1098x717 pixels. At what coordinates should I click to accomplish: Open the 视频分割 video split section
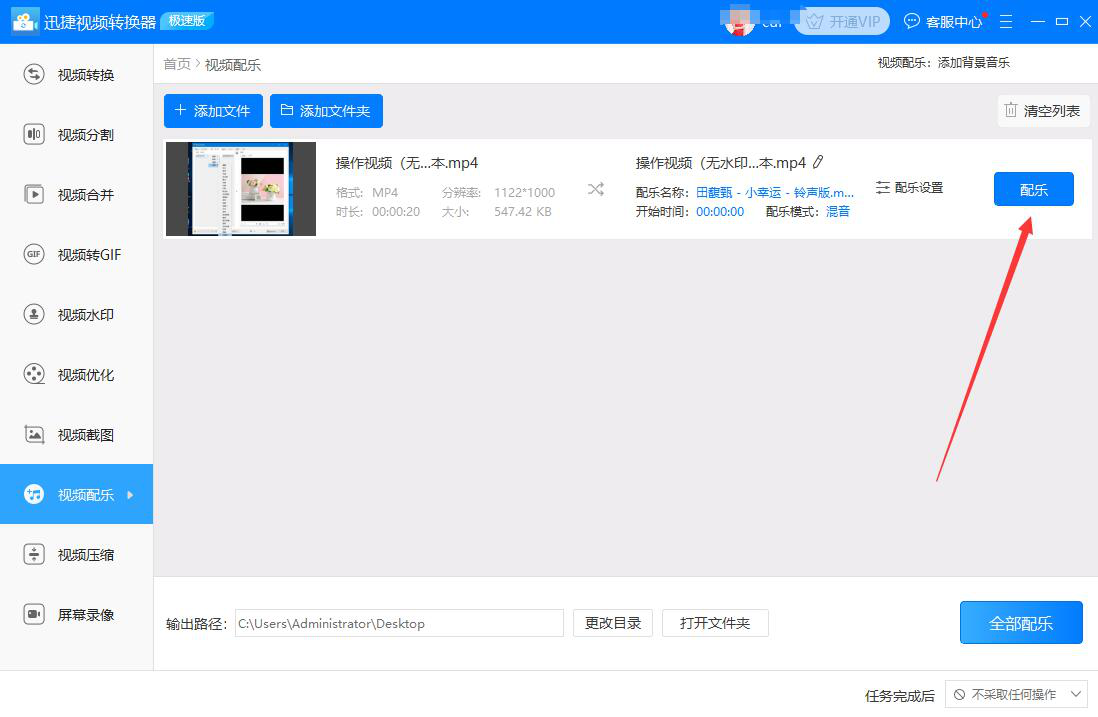point(76,134)
